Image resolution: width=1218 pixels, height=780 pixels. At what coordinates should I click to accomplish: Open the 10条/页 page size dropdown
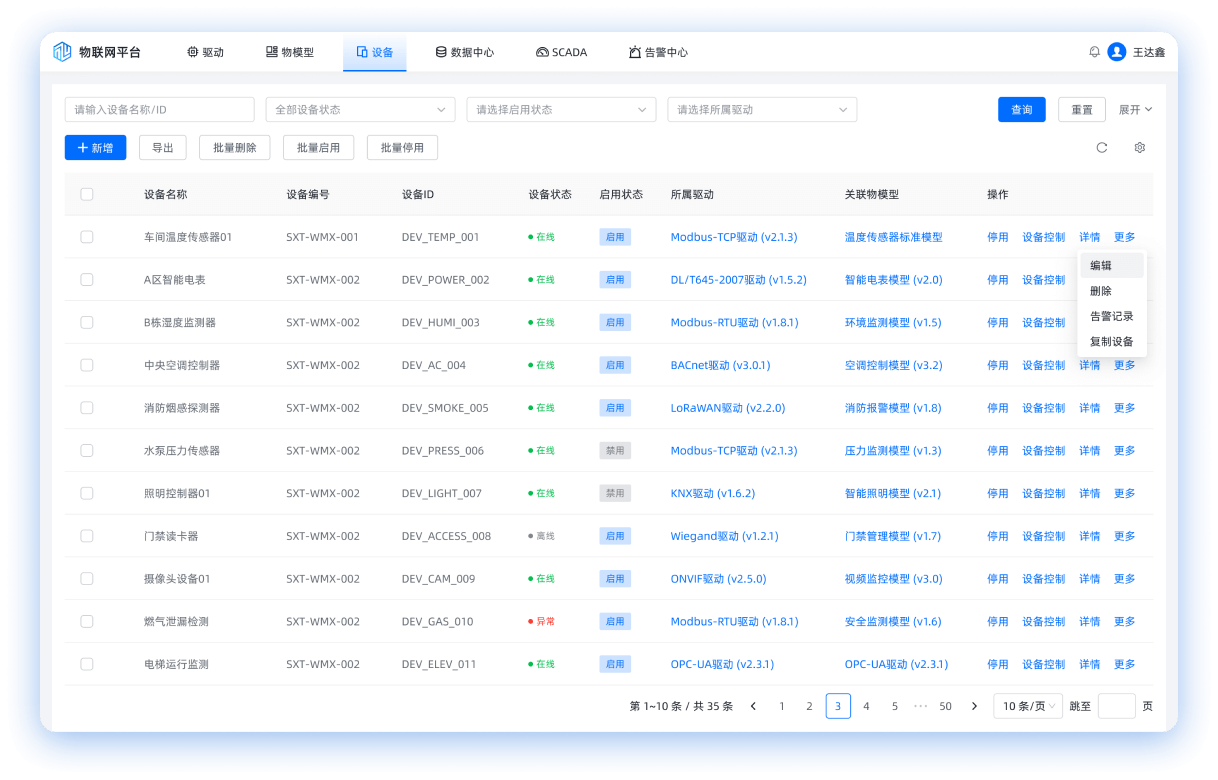1027,705
